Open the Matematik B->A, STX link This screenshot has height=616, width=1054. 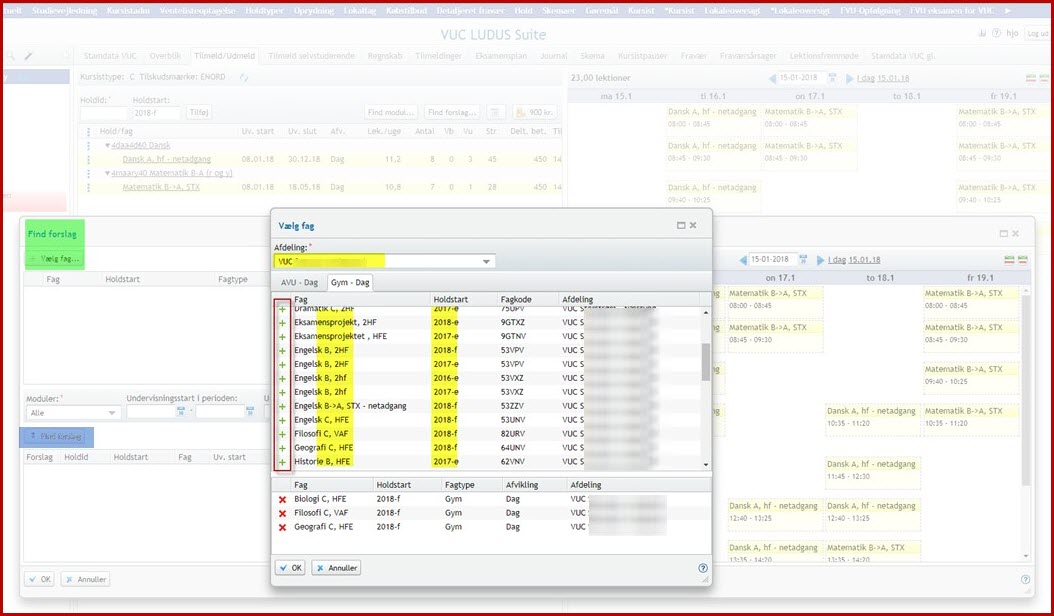coord(161,187)
